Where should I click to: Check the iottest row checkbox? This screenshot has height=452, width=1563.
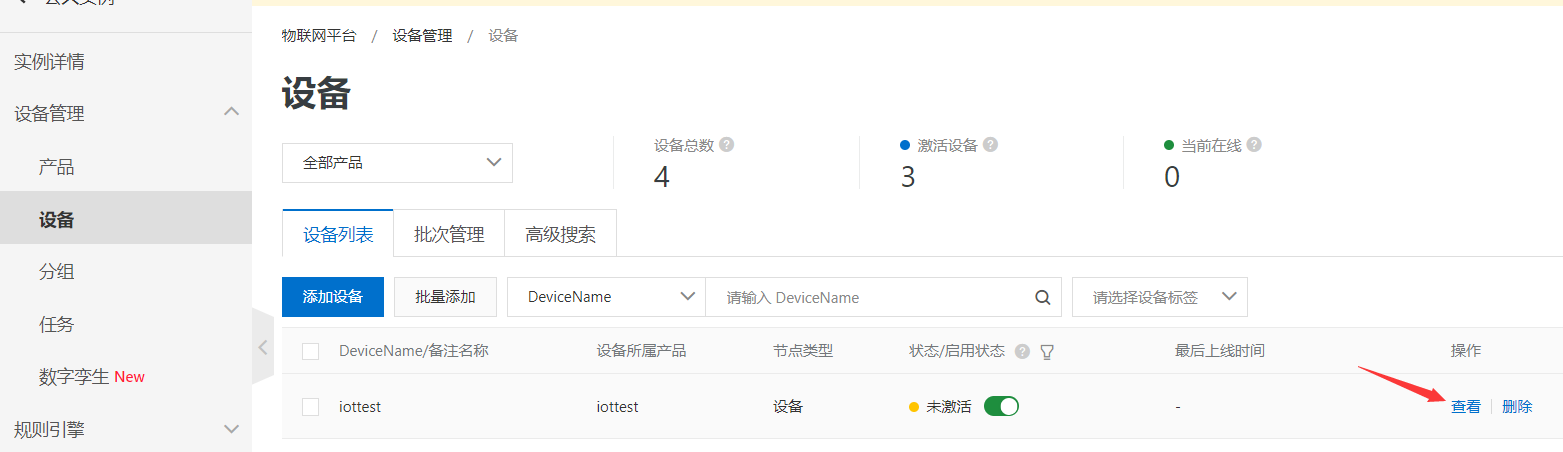coord(310,406)
